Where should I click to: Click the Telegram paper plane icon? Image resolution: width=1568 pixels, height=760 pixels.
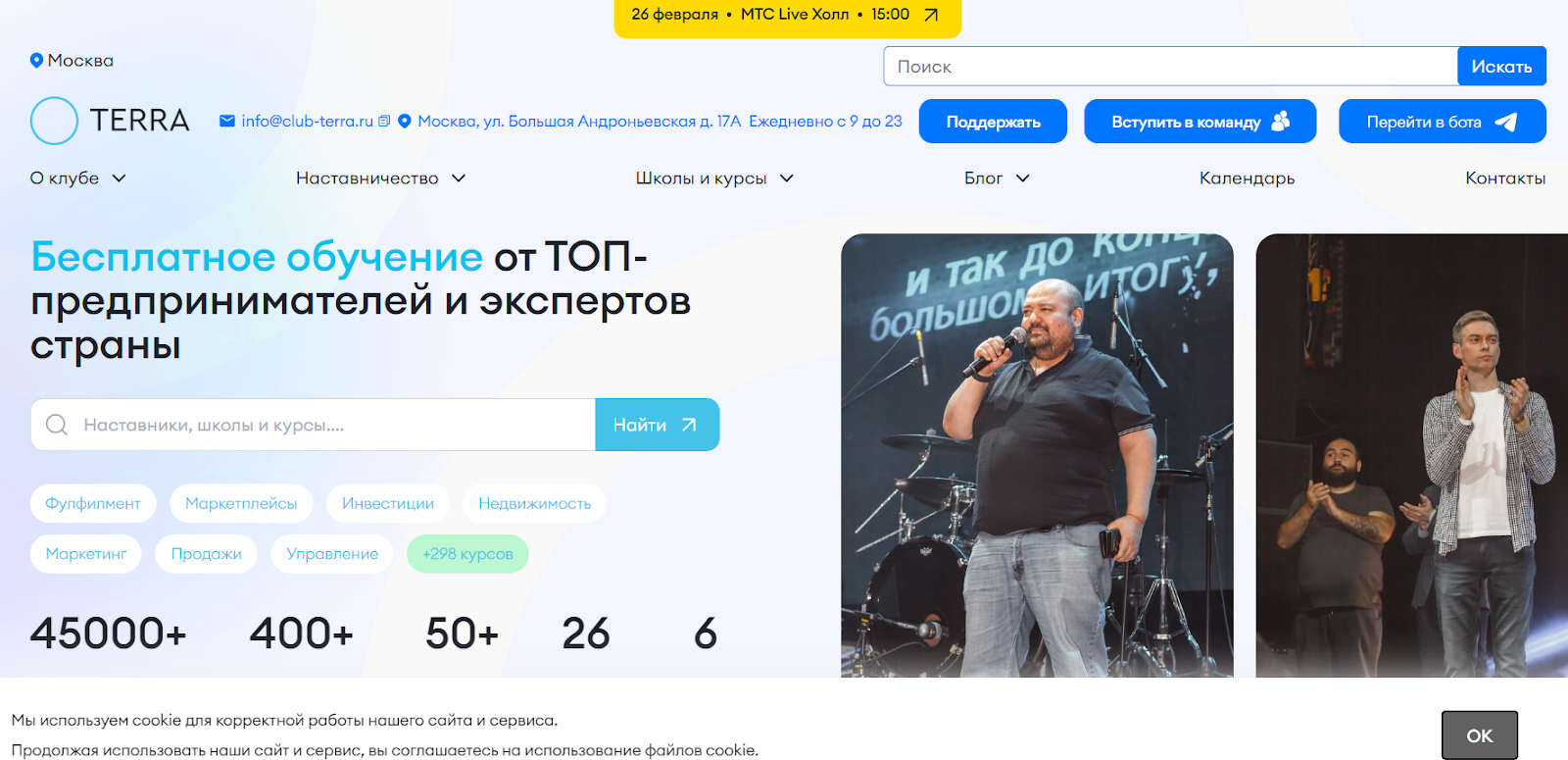click(x=1505, y=122)
